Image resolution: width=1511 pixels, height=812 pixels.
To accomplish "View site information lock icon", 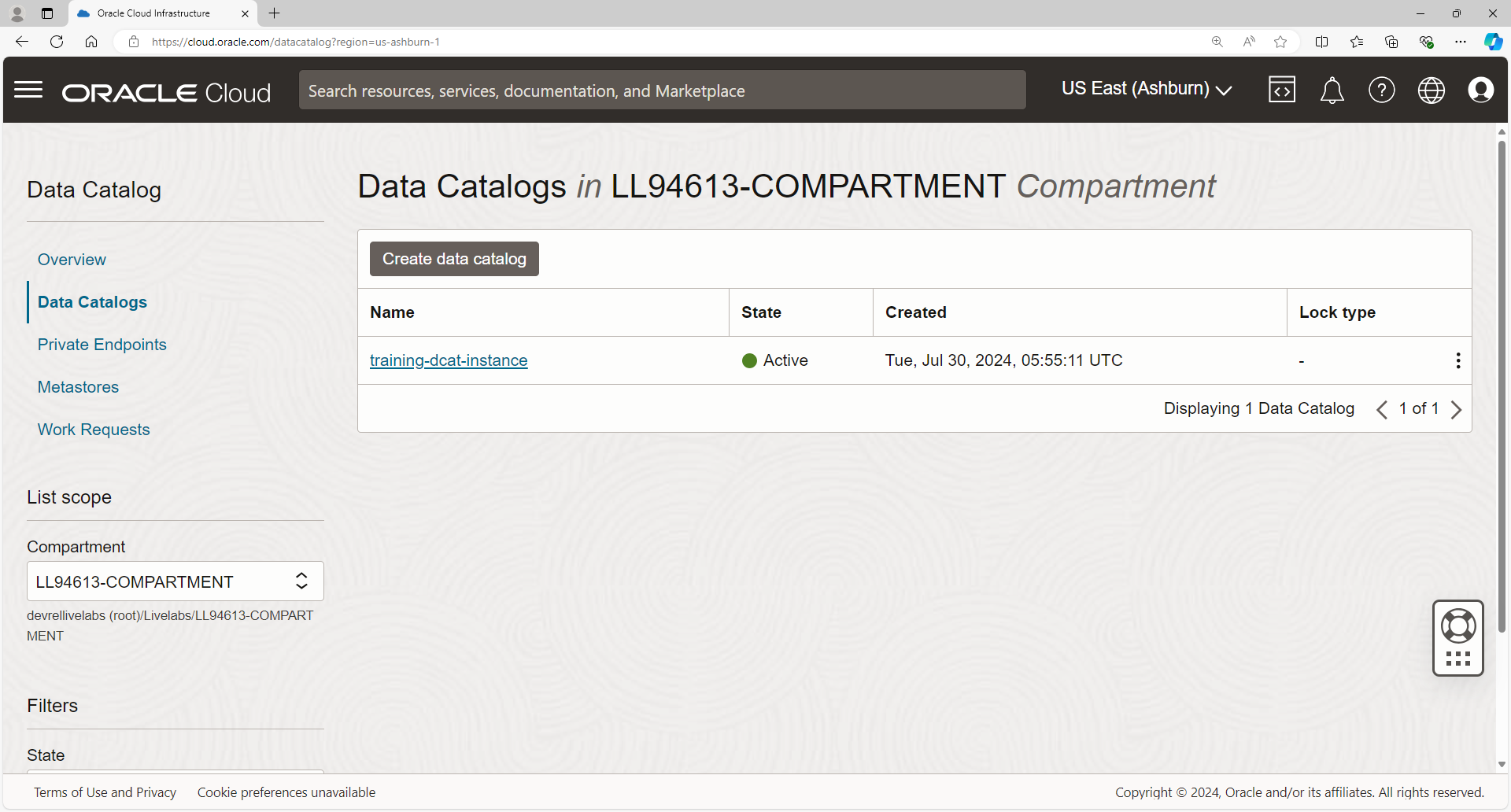I will pyautogui.click(x=134, y=42).
